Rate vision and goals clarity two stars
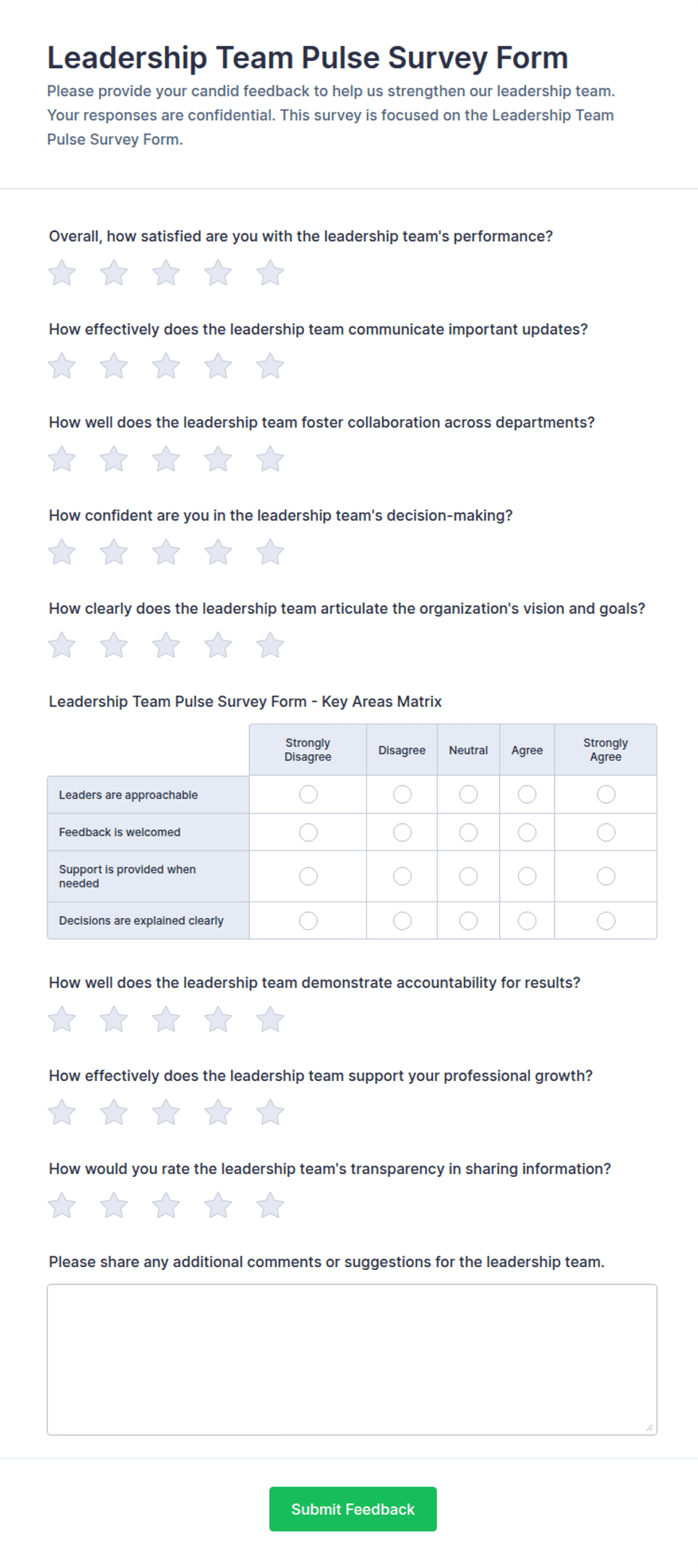Screen dimensions: 698x1568 [114, 645]
